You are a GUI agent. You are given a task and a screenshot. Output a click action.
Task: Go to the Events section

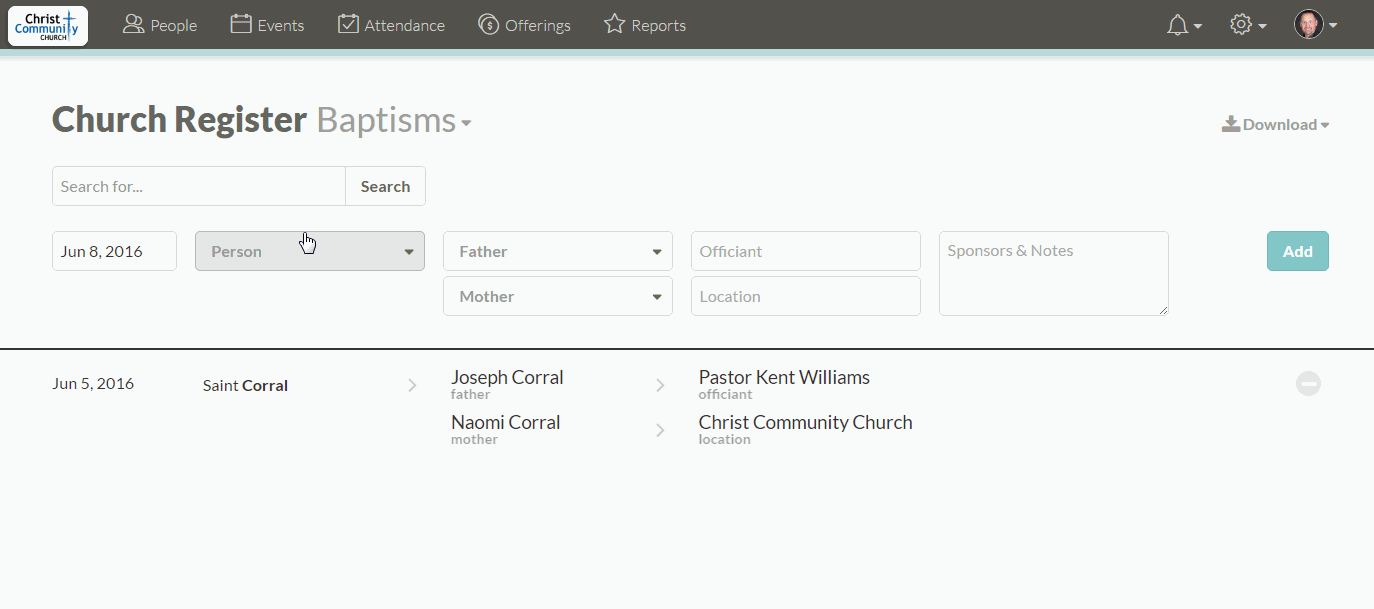267,25
